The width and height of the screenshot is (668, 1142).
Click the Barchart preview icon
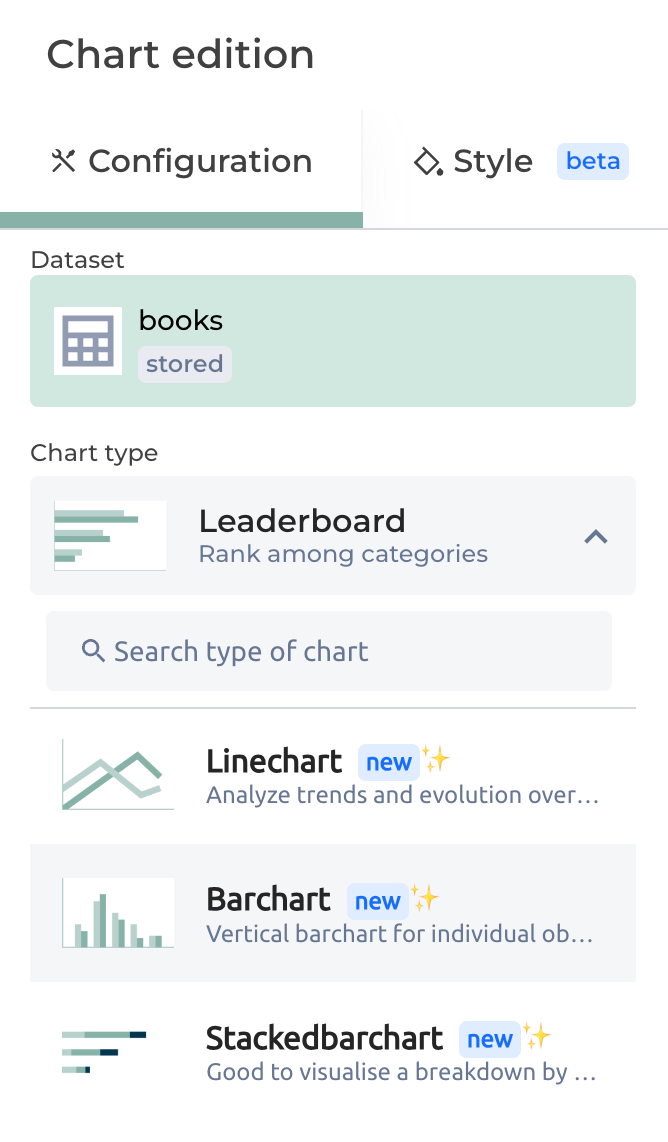click(x=118, y=913)
